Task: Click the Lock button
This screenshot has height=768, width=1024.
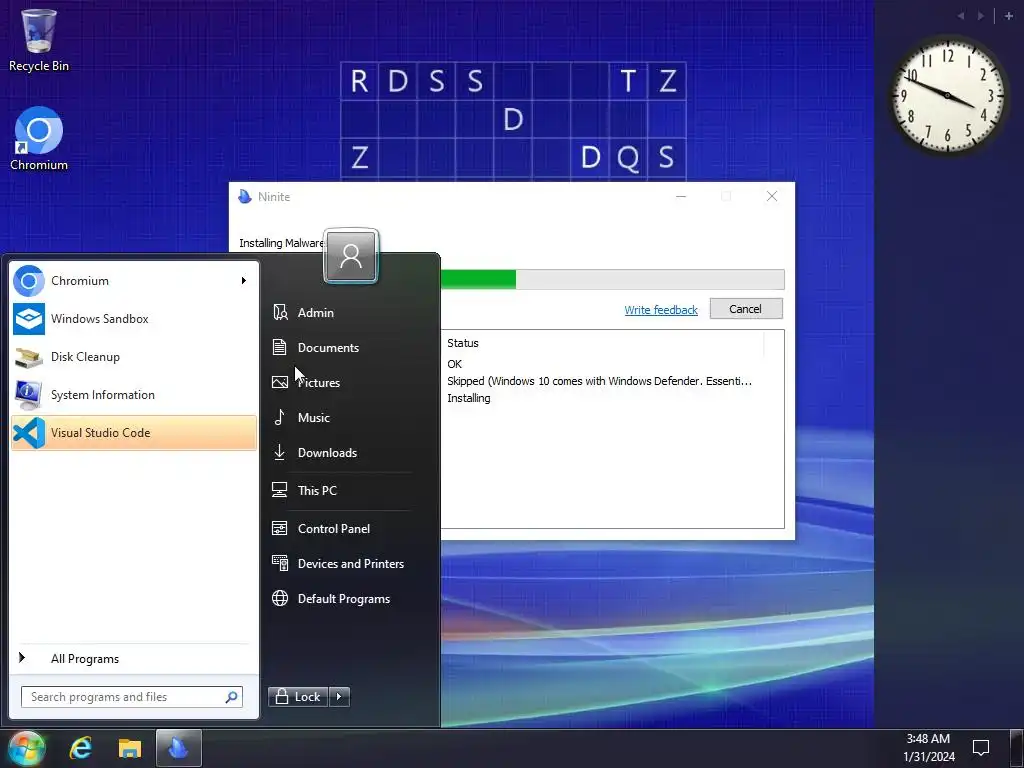Action: (x=298, y=697)
